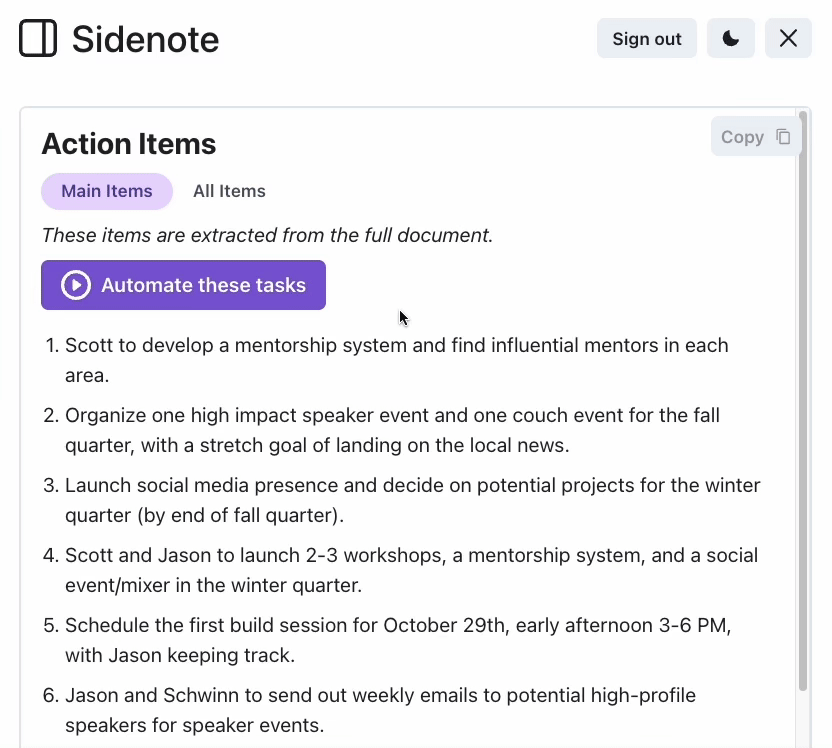
Task: Click the Sidenote sidebar panel logo icon
Action: point(38,38)
